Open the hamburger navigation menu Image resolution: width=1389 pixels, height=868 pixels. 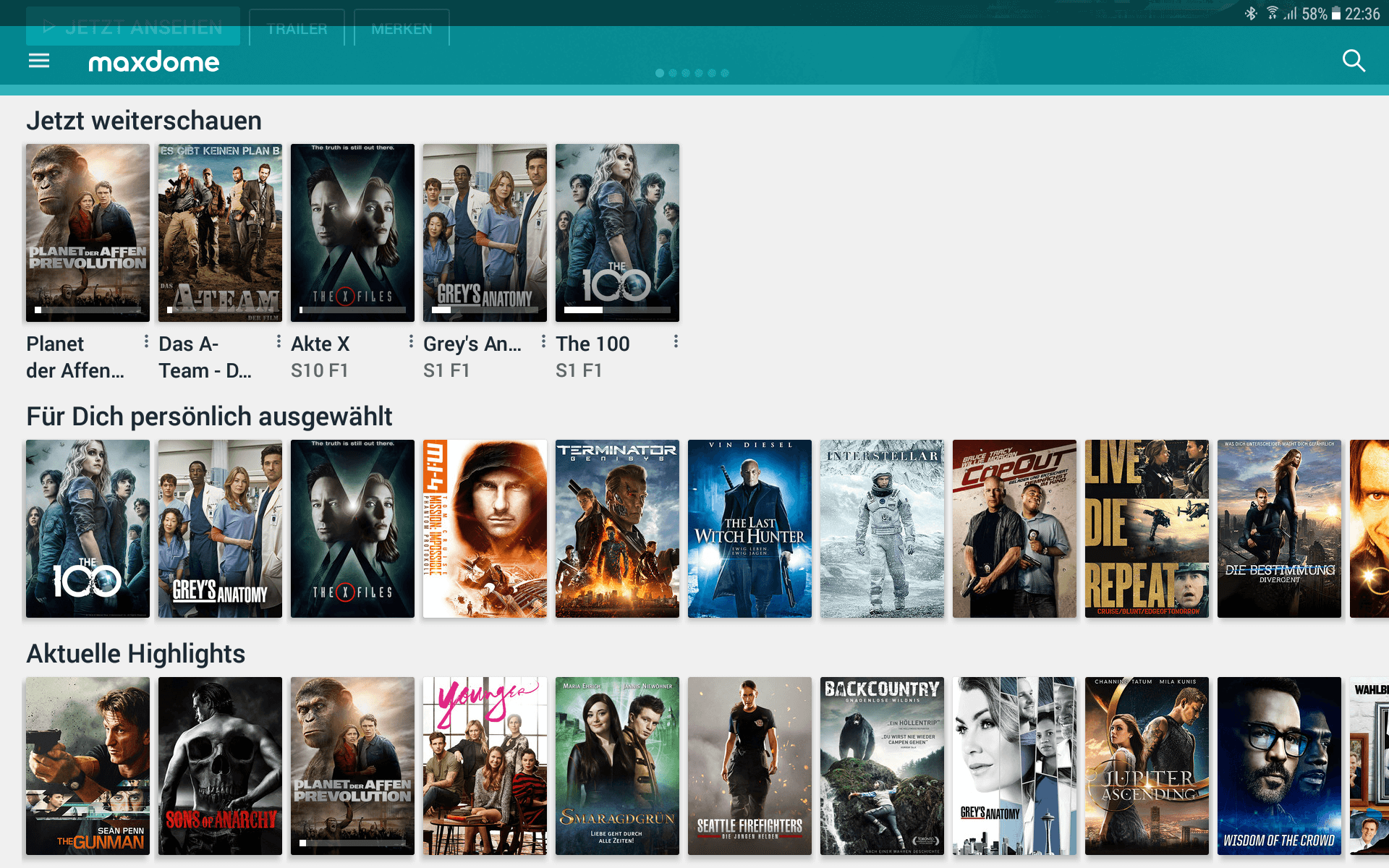tap(39, 61)
